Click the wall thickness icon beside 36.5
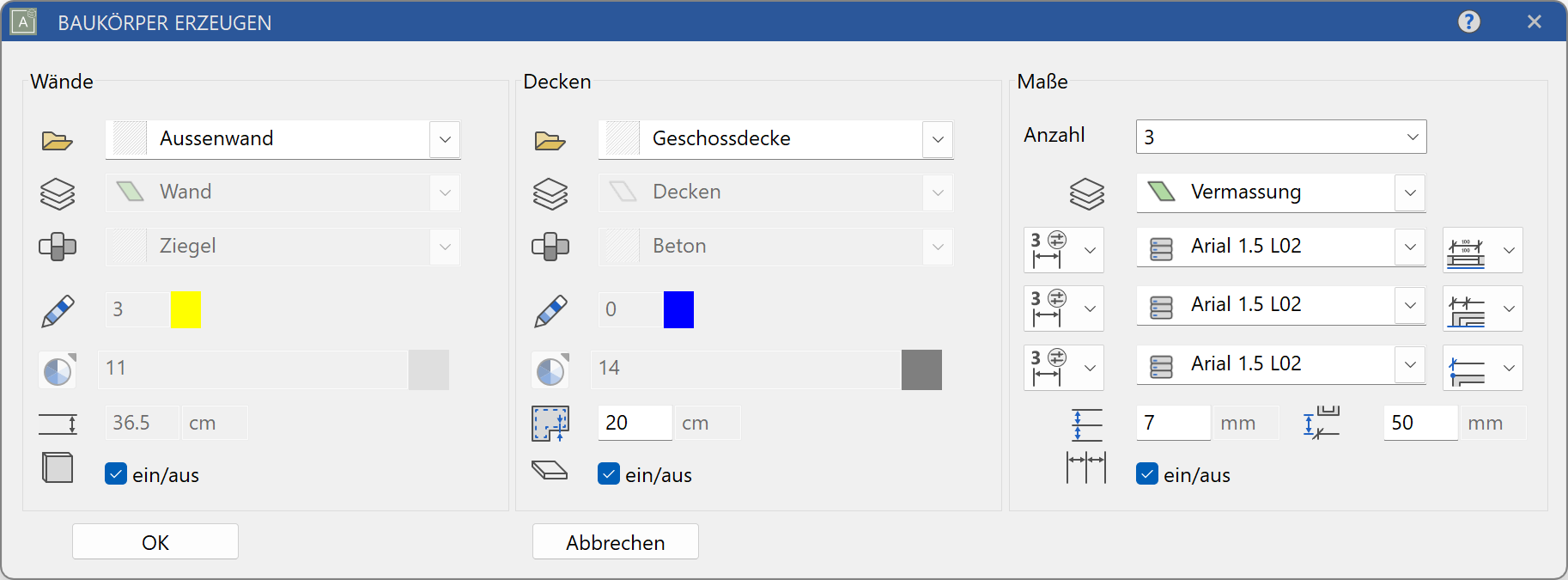 pos(58,424)
